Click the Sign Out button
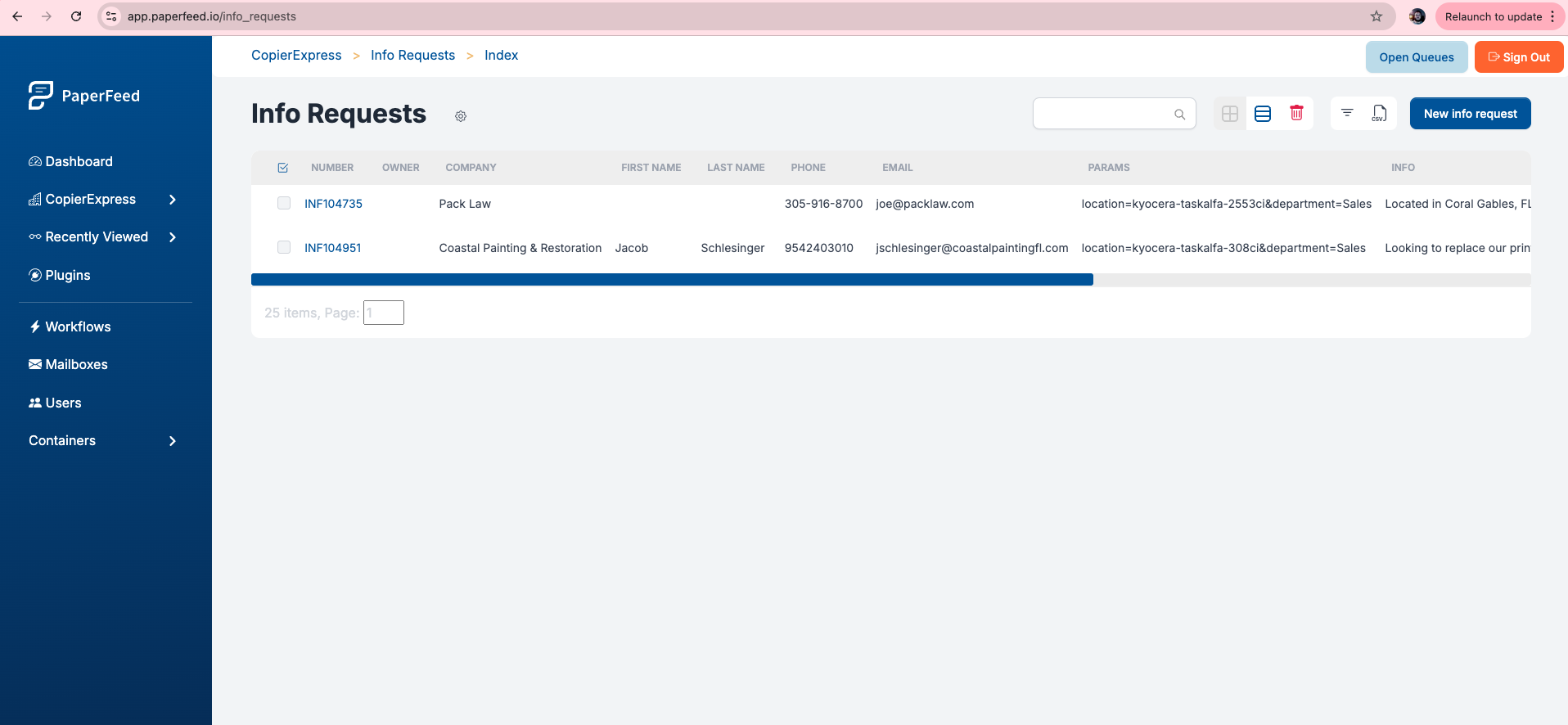 (x=1518, y=57)
